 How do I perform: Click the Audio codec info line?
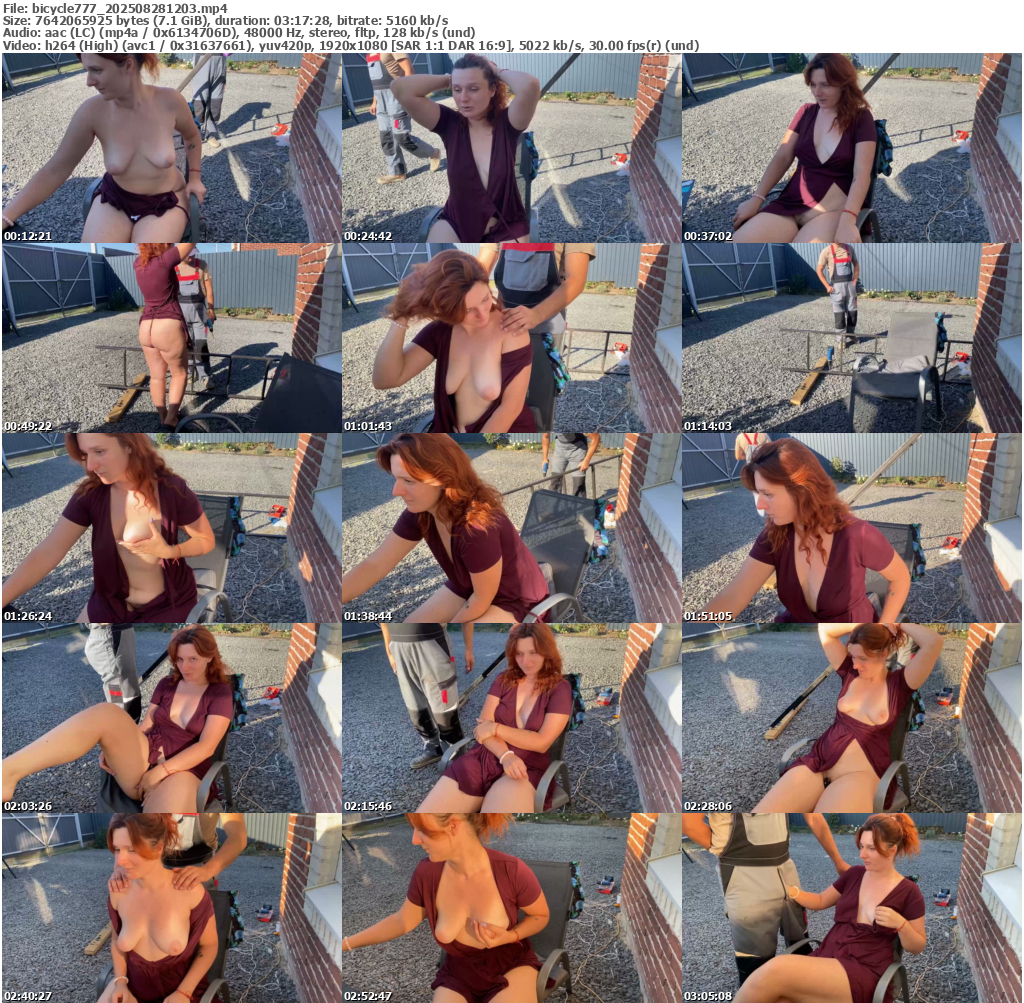tap(239, 32)
